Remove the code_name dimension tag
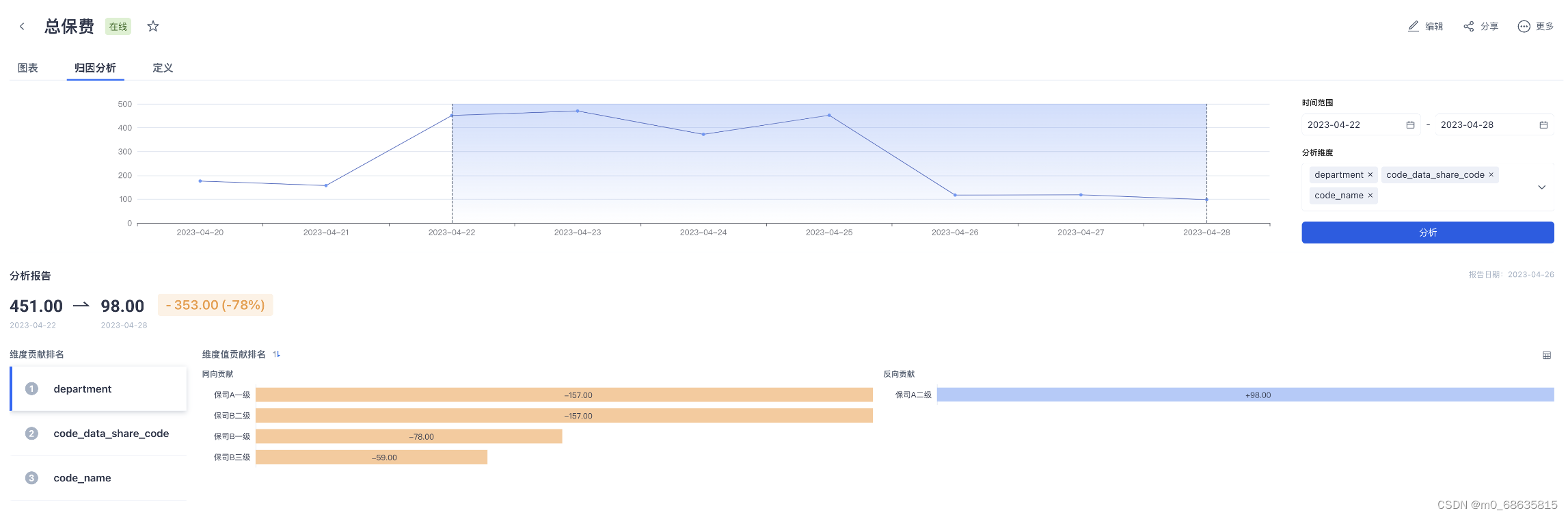The height and width of the screenshot is (517, 1568). (x=1370, y=196)
